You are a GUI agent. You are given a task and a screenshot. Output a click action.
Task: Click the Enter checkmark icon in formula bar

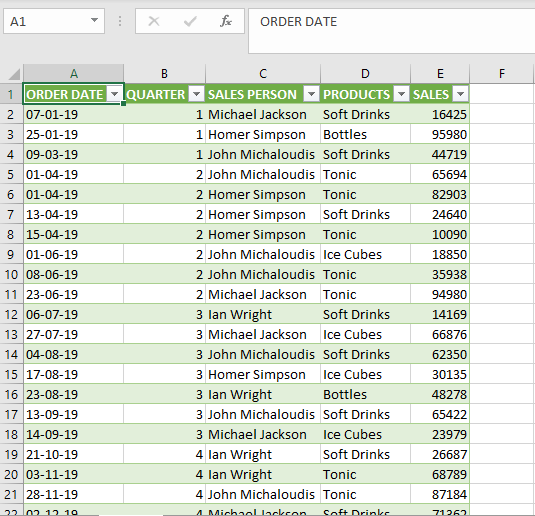[190, 22]
